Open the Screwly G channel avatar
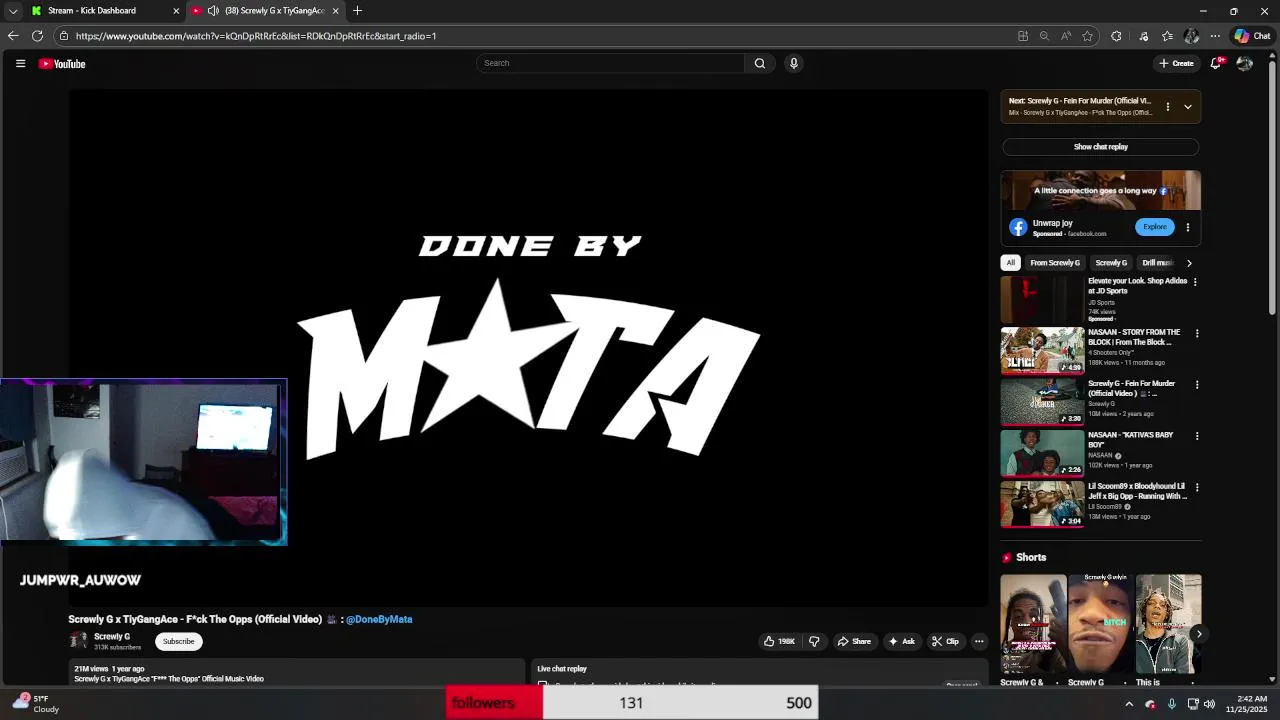Viewport: 1280px width, 720px height. (x=78, y=641)
